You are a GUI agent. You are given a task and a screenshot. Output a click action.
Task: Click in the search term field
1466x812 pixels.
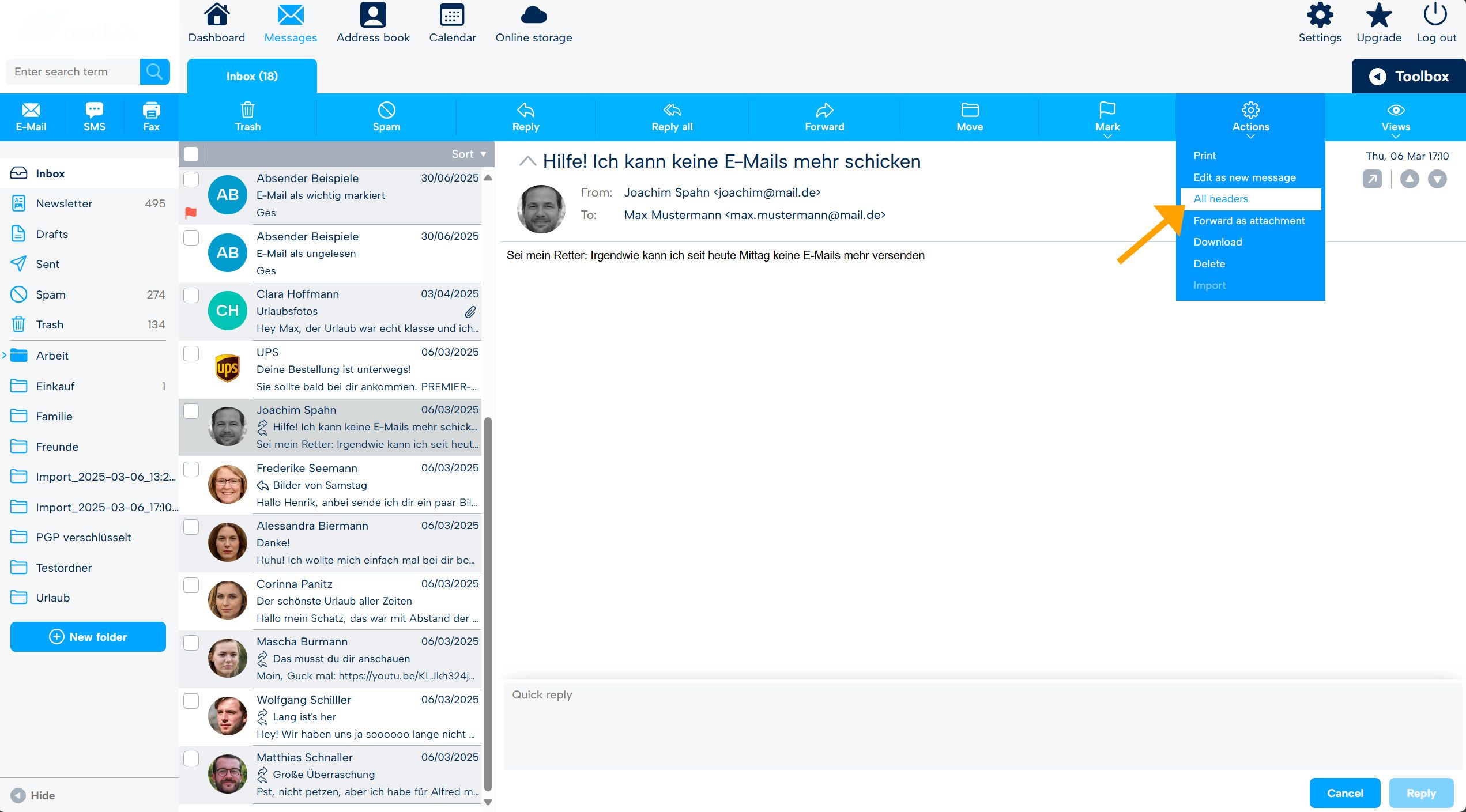73,71
